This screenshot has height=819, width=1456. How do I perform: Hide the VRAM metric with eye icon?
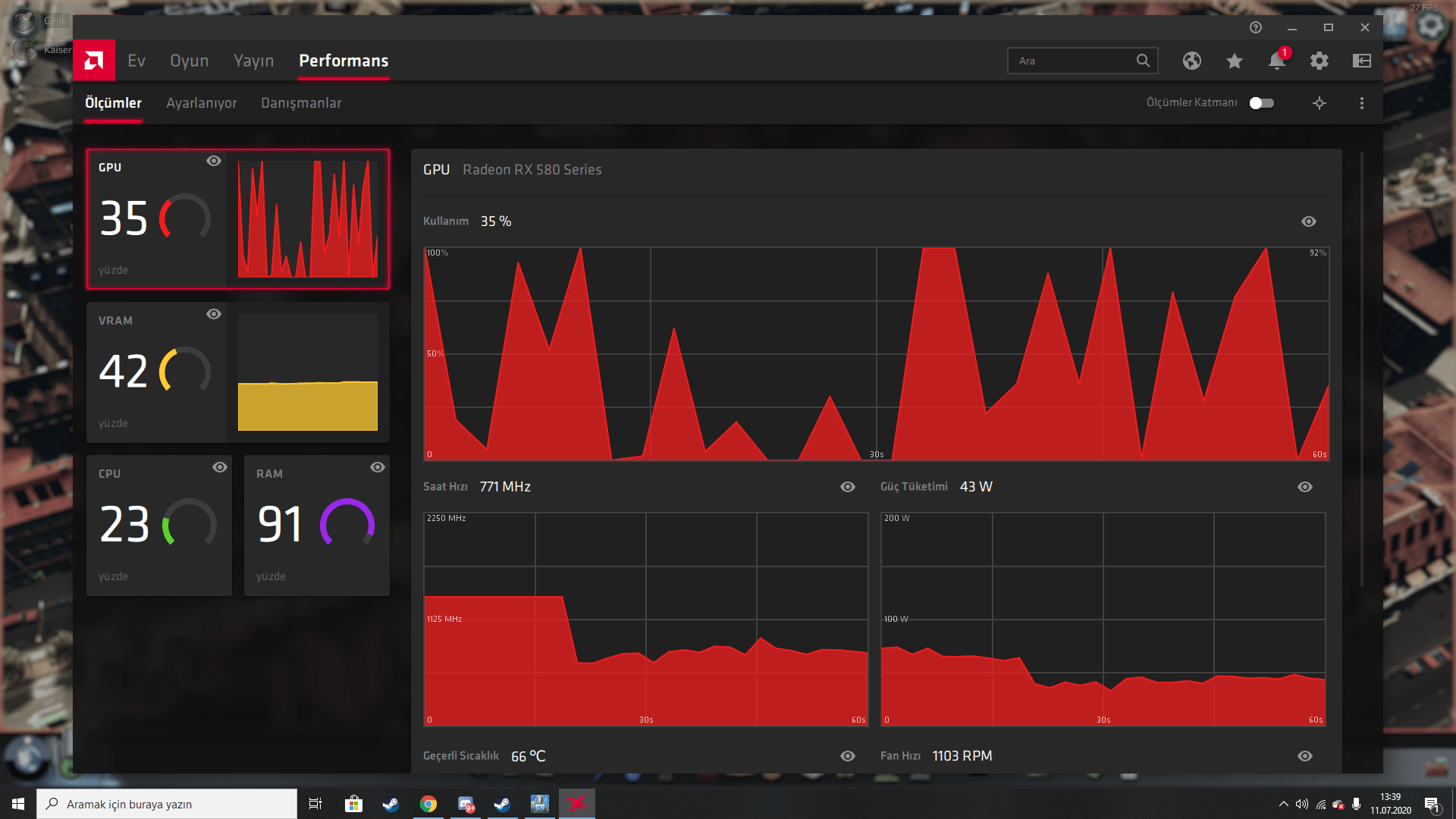(x=214, y=314)
